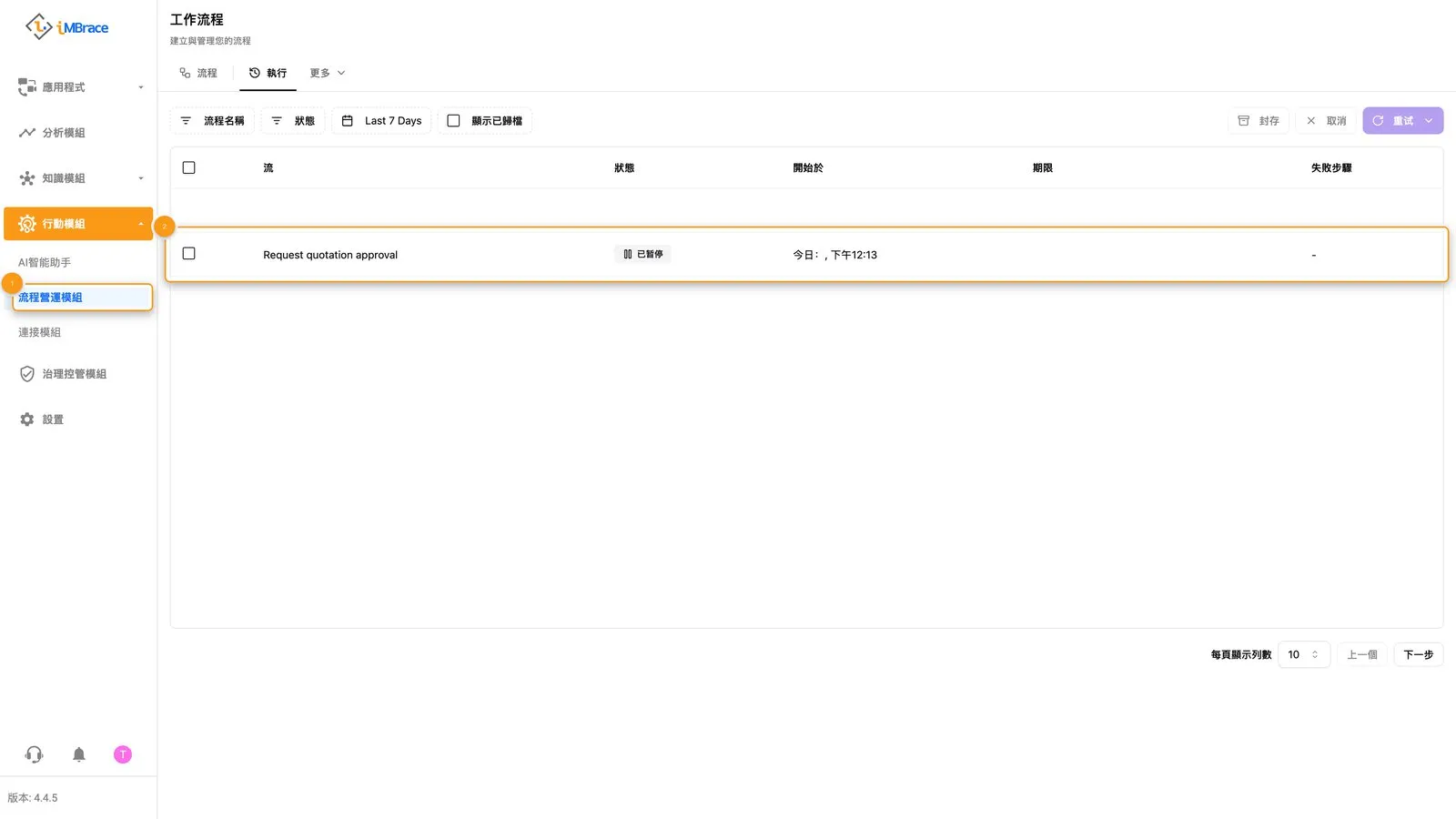The width and height of the screenshot is (1456, 819).
Task: Click the 上一個 previous page button
Action: pos(1362,655)
